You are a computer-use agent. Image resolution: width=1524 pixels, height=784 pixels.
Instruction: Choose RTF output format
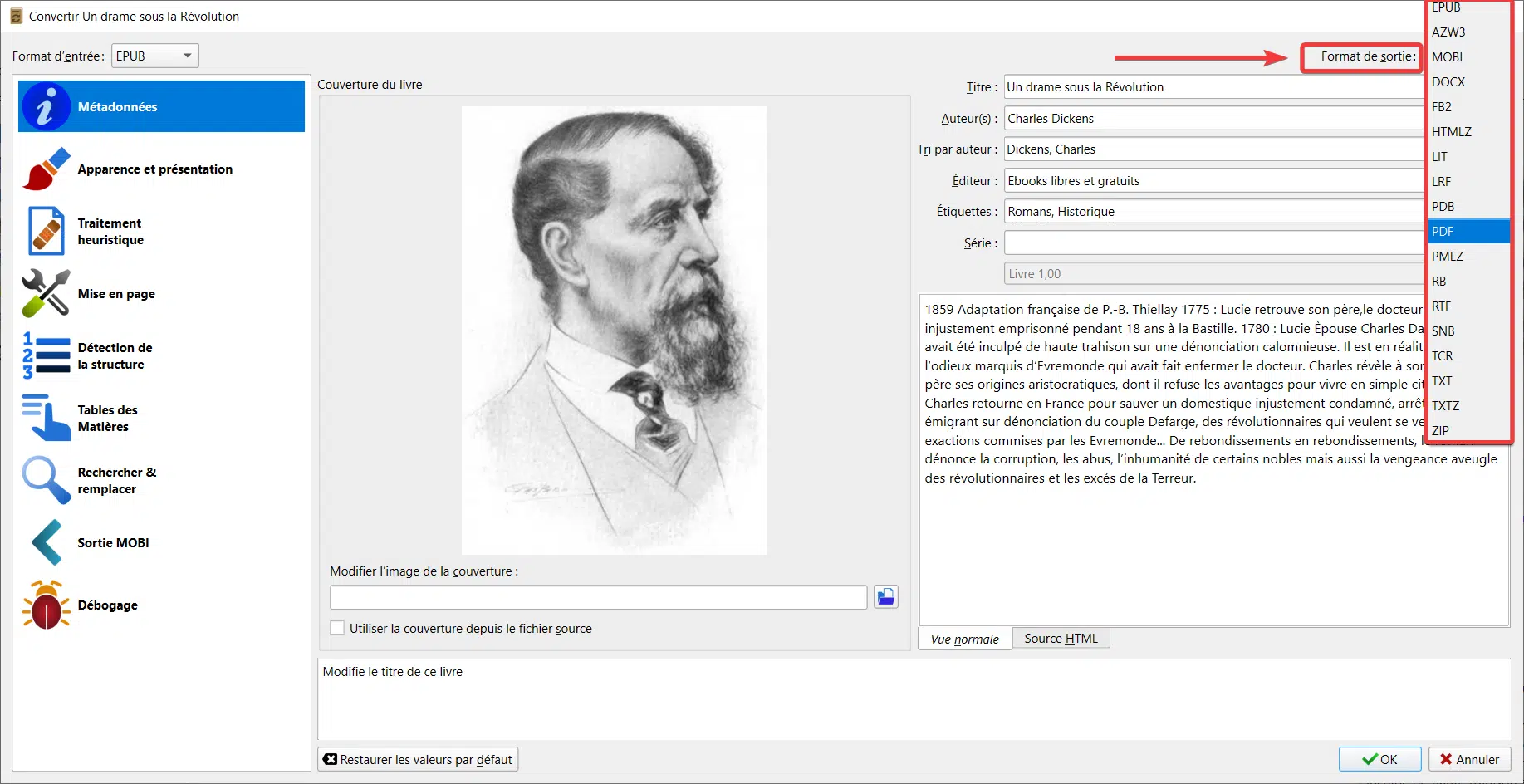(1468, 306)
